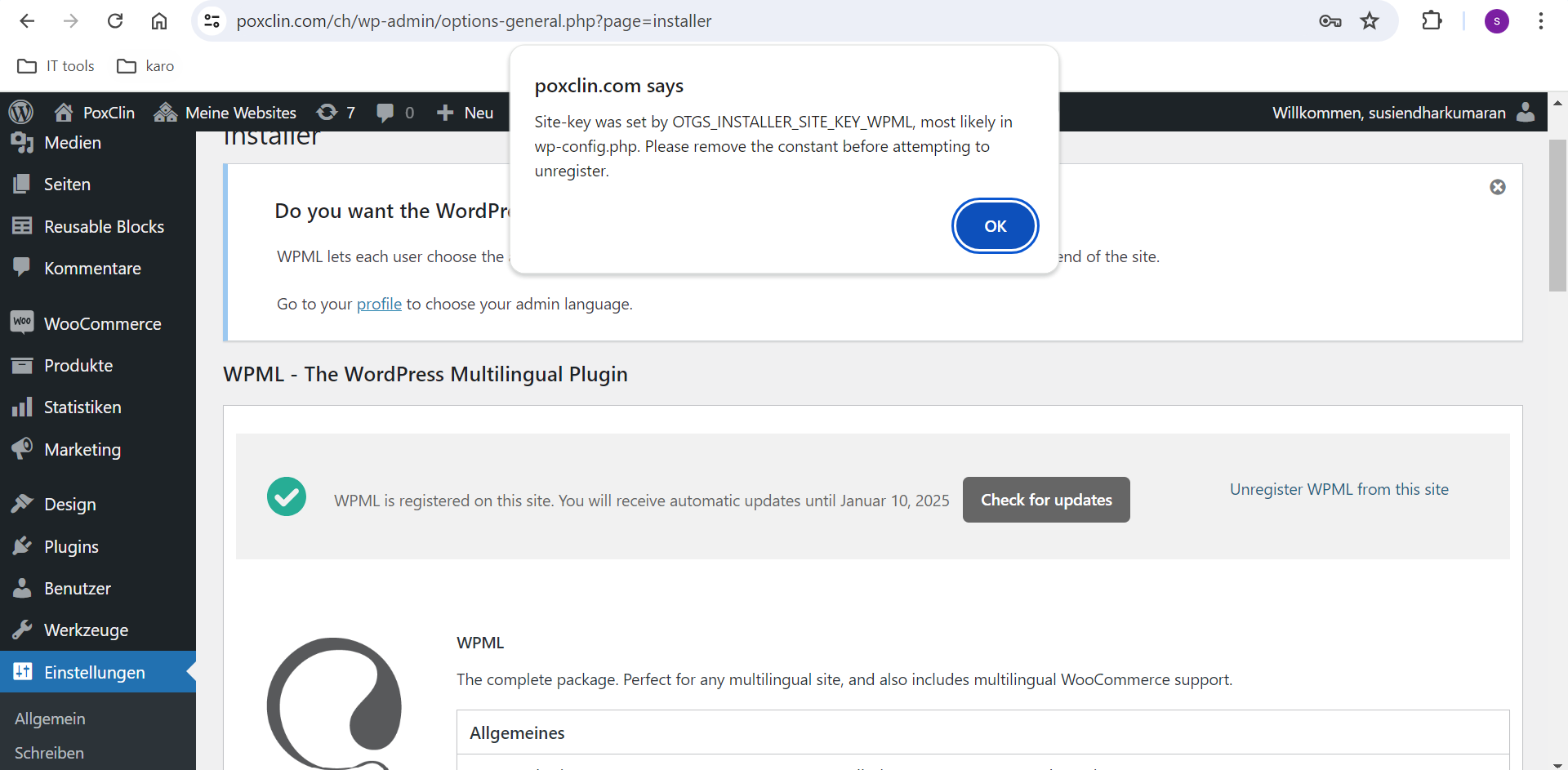Click the WordPress logo in admin bar
Viewport: 1568px width, 770px height.
click(x=21, y=112)
